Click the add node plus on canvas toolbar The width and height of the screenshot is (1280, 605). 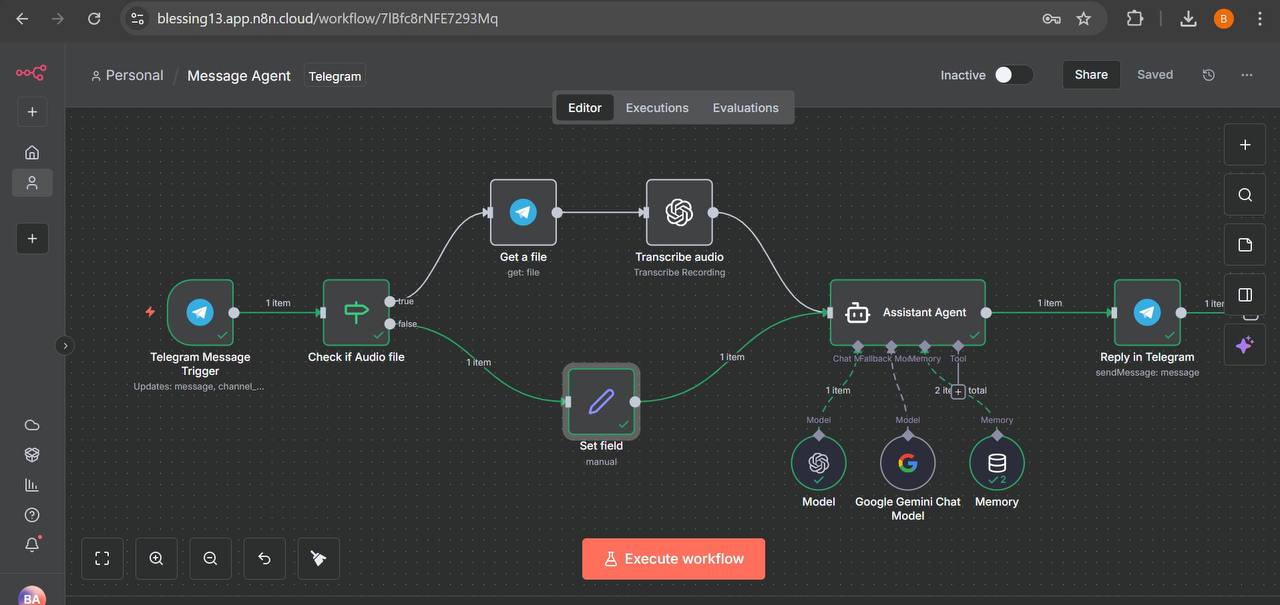pos(1245,145)
